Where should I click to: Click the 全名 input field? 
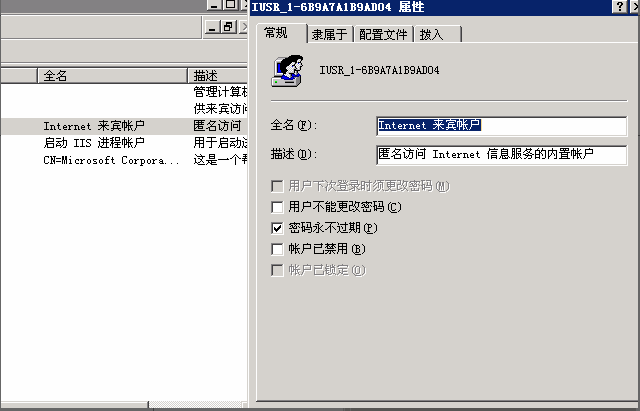point(502,126)
